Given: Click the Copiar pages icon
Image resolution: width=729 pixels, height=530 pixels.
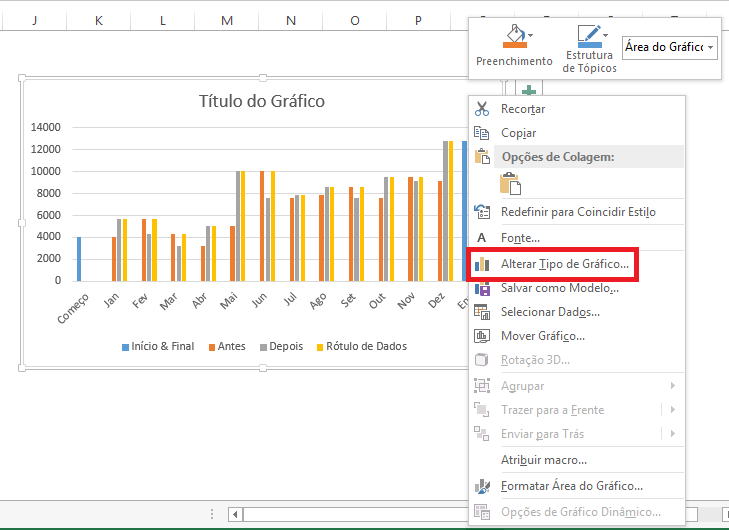Looking at the screenshot, I should coord(482,133).
